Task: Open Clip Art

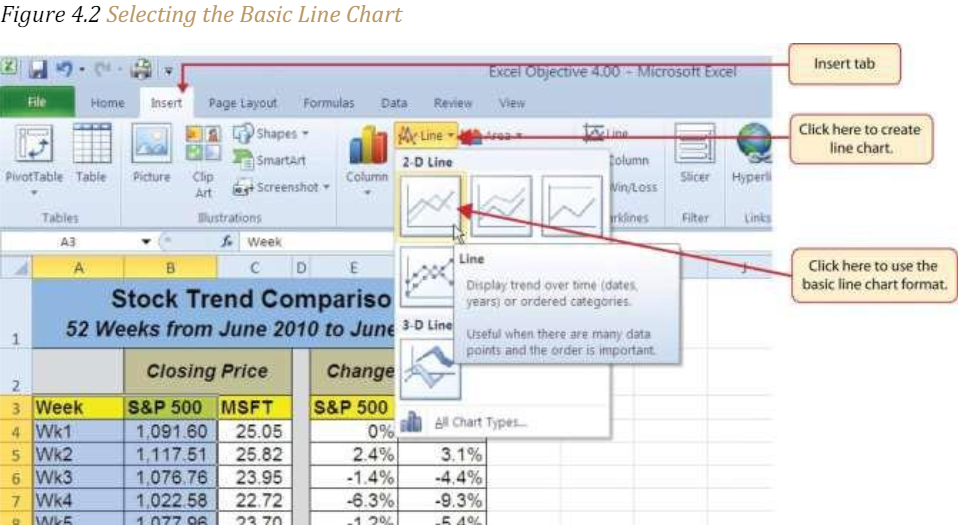Action: [203, 162]
